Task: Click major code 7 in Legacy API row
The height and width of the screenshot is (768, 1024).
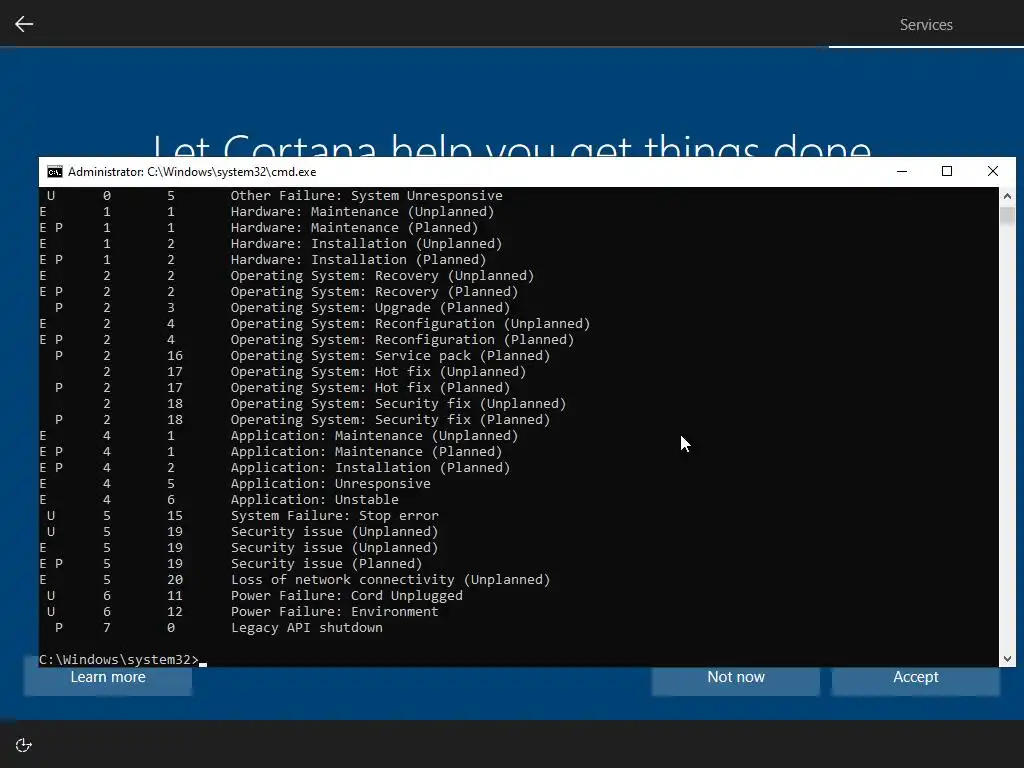Action: click(106, 628)
